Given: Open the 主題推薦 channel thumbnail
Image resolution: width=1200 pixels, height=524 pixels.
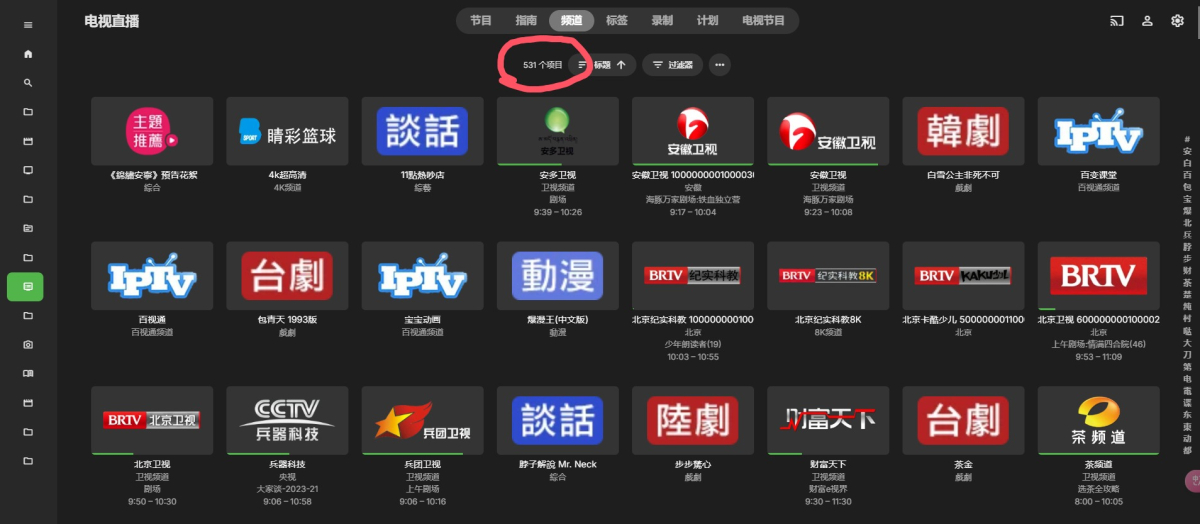Looking at the screenshot, I should click(x=152, y=131).
